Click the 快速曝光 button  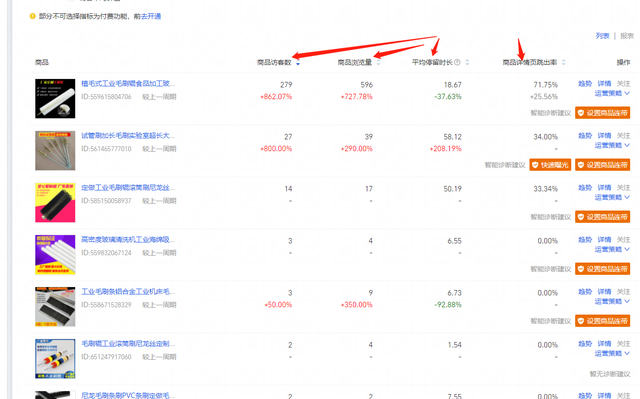(550, 165)
